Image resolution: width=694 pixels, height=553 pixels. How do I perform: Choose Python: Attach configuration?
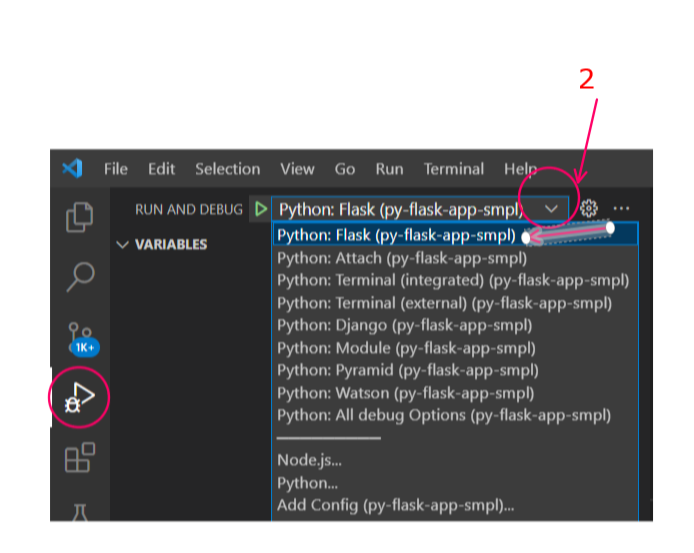[x=402, y=258]
